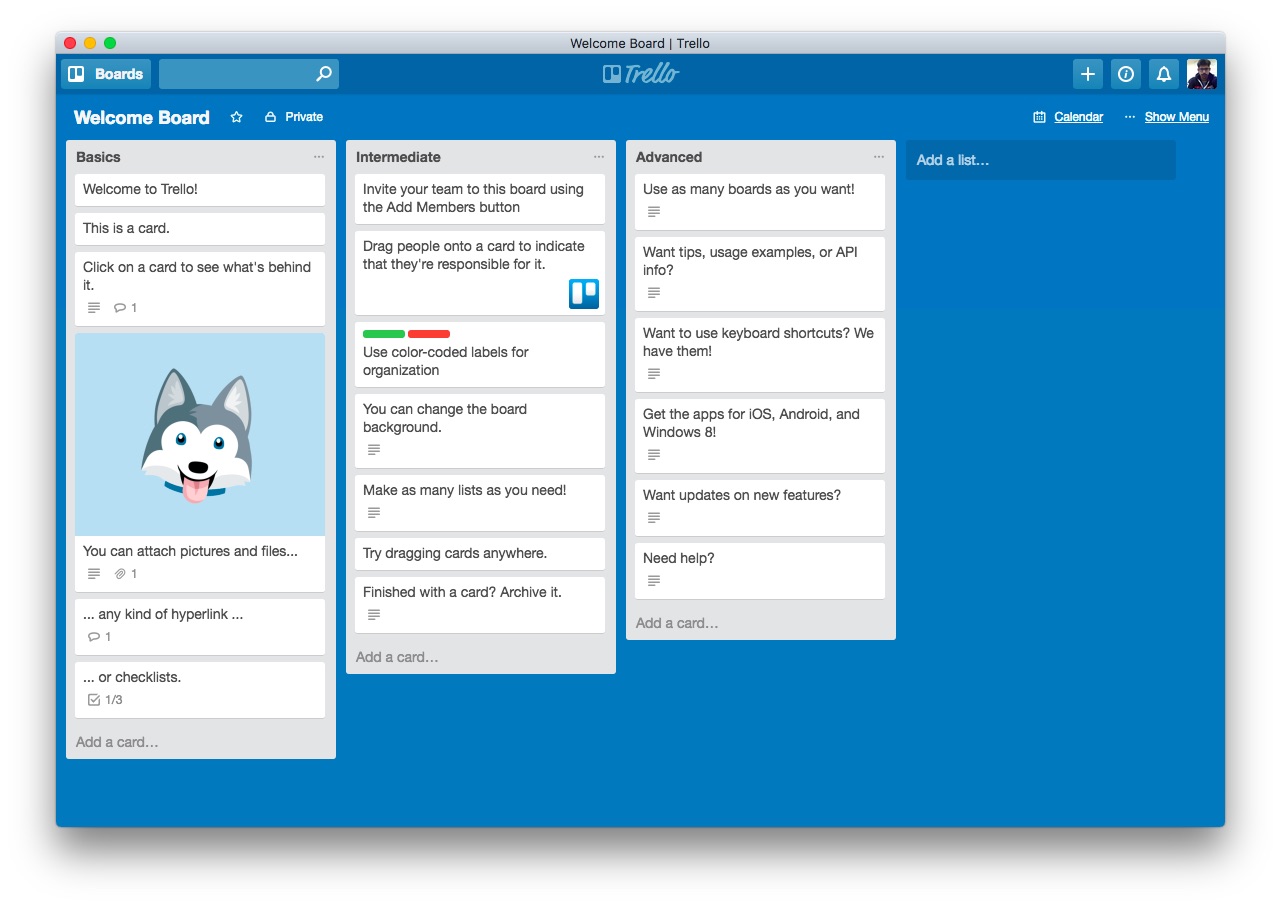Open the information icon button
This screenshot has width=1281, height=907.
coord(1126,74)
